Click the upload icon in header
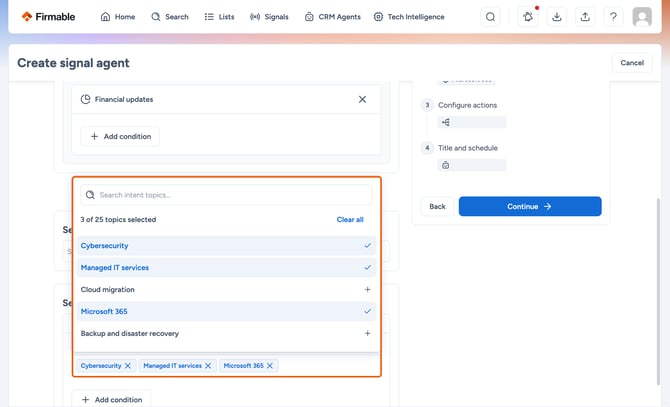 tap(585, 17)
